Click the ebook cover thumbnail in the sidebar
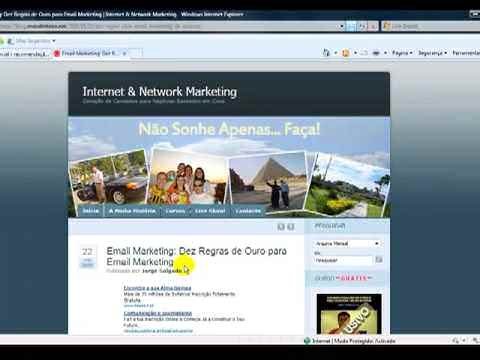This screenshot has height=360, width=480. (349, 314)
